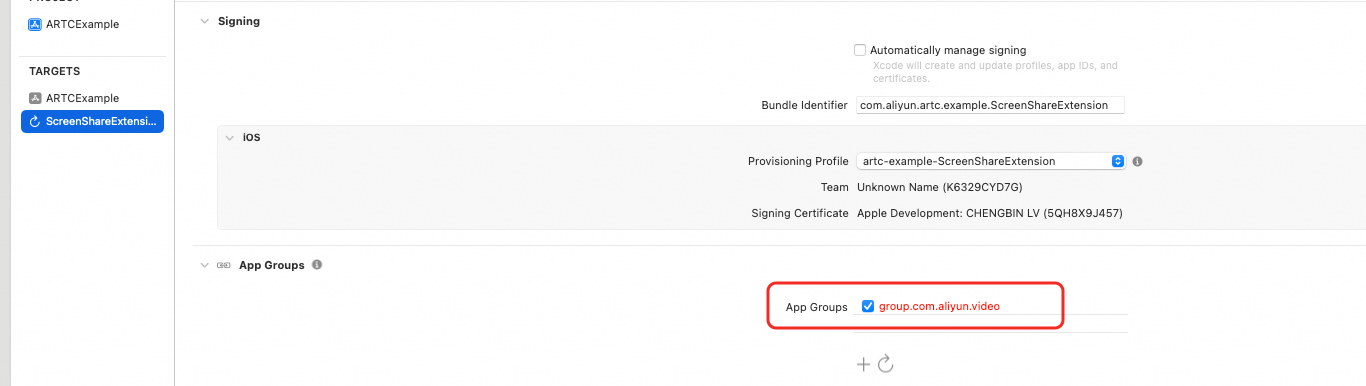Click the ARTCExample target app icon
The image size is (1366, 386).
coord(35,98)
